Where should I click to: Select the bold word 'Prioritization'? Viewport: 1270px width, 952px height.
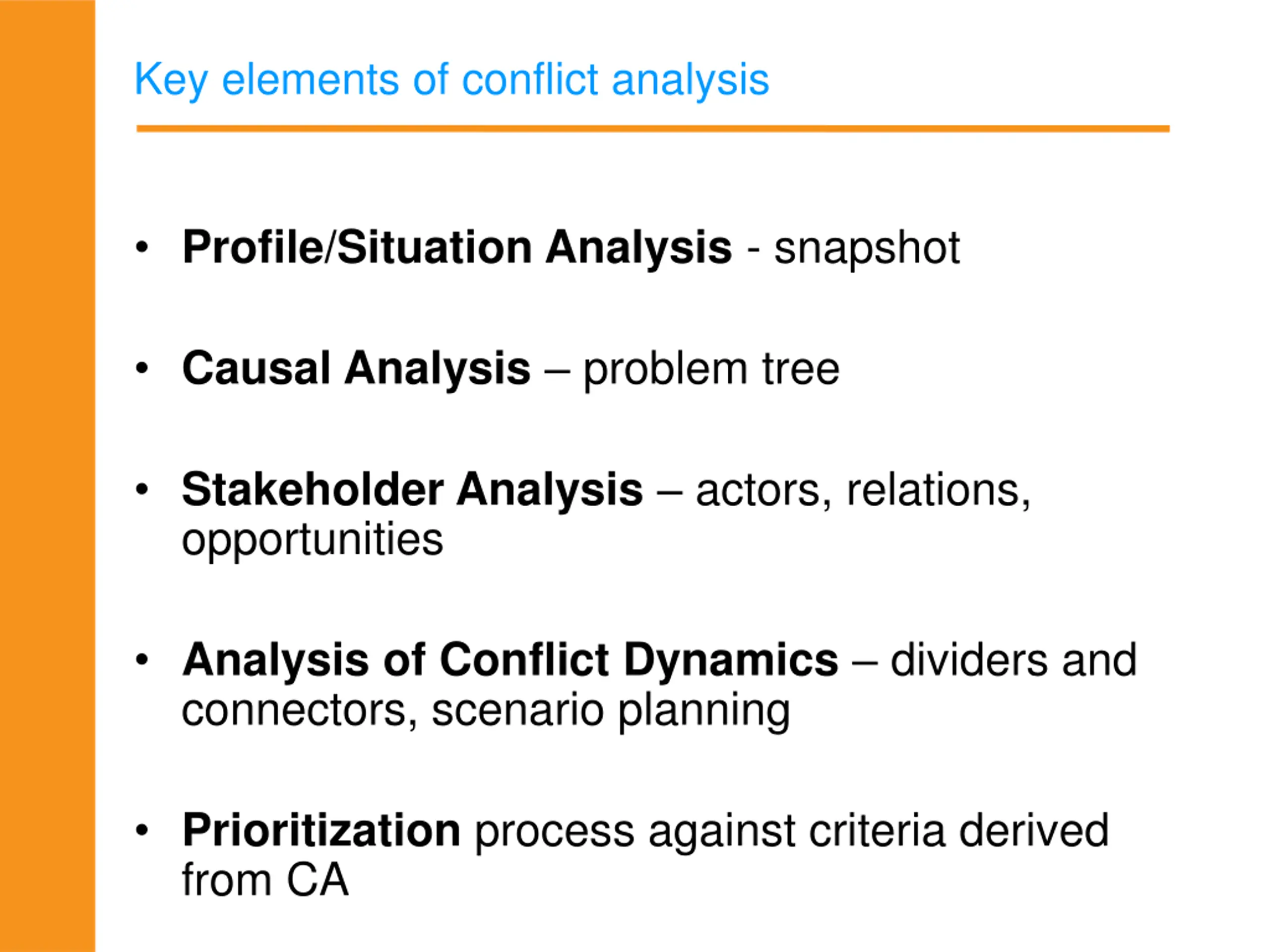coord(321,831)
